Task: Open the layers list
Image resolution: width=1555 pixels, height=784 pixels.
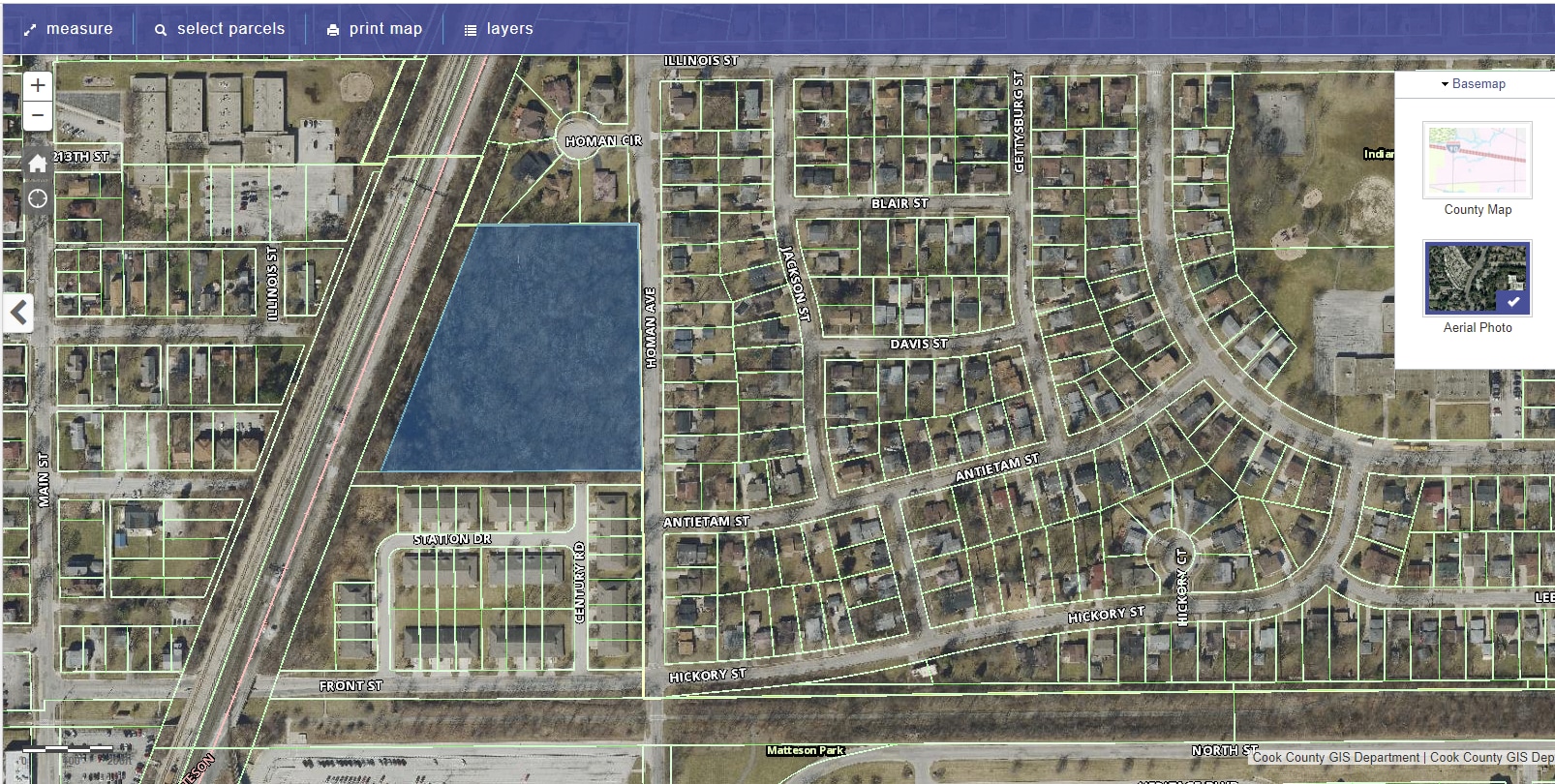Action: 498,29
